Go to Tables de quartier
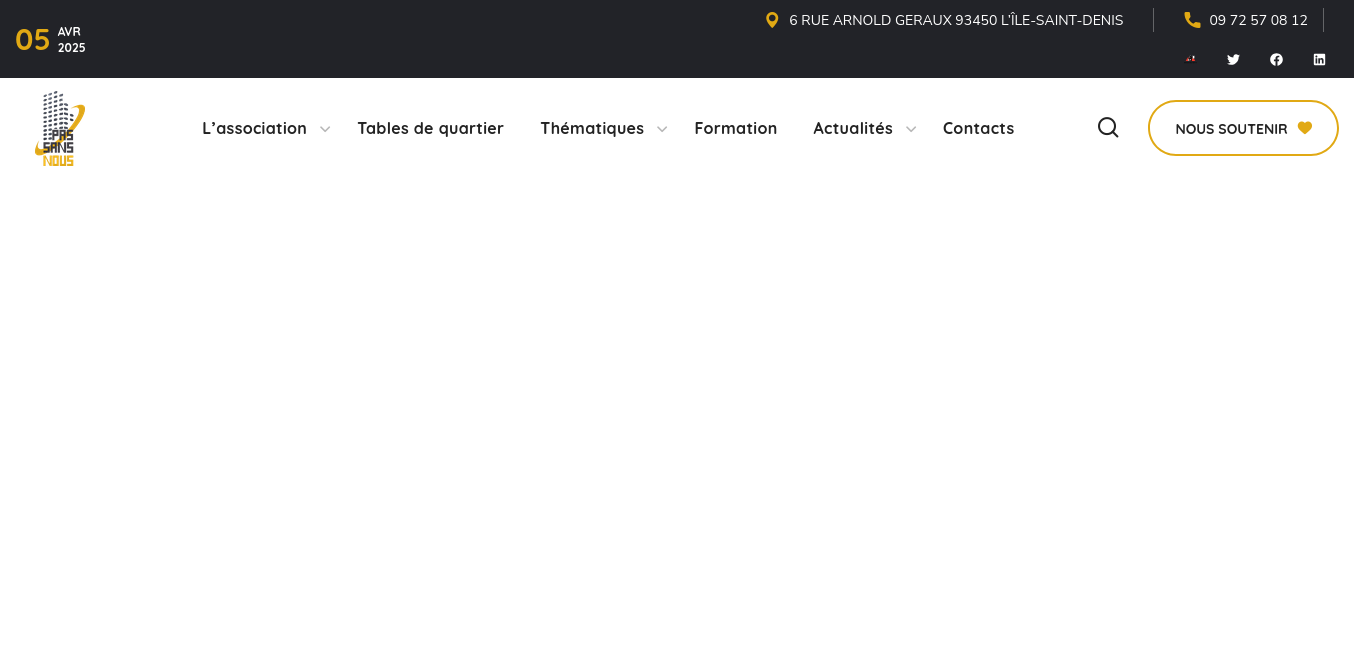1366x651 pixels. (430, 128)
